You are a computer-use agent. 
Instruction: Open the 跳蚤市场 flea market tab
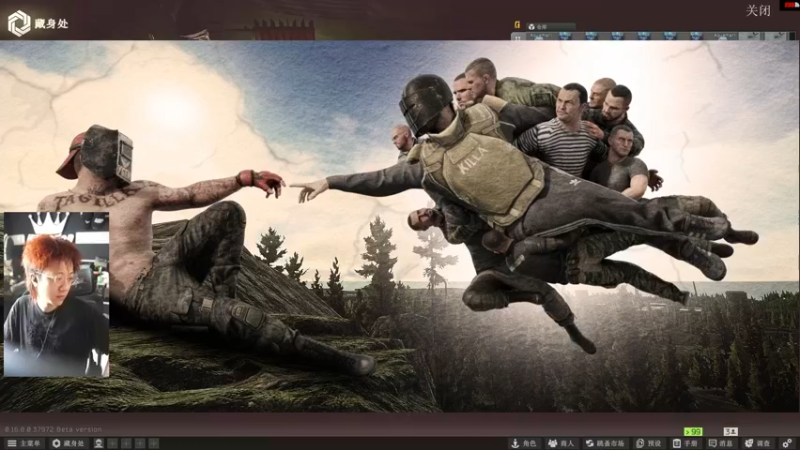[x=606, y=443]
